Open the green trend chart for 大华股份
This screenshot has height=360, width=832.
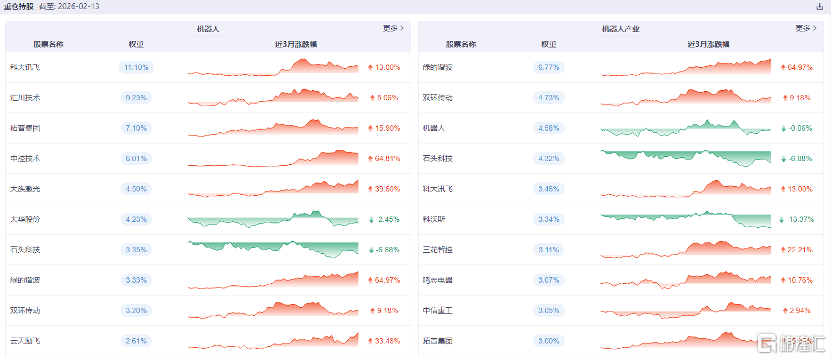coord(273,219)
